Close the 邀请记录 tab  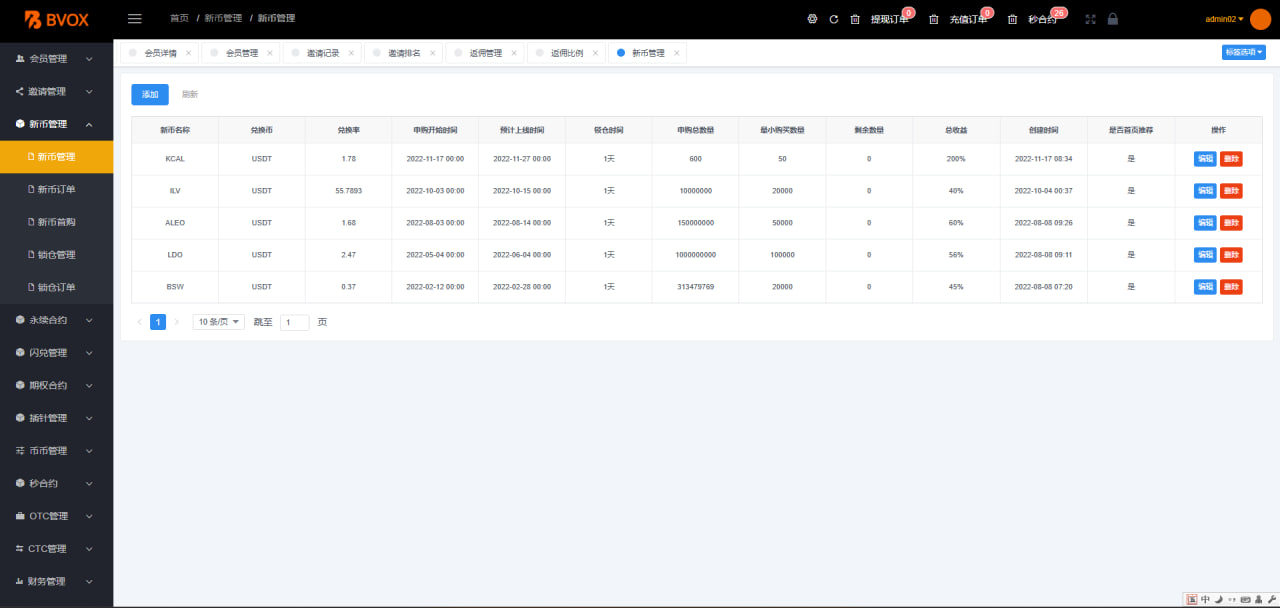[351, 53]
